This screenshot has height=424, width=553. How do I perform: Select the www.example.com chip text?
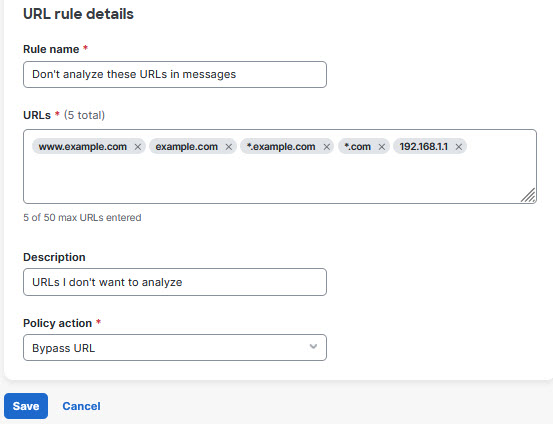83,147
